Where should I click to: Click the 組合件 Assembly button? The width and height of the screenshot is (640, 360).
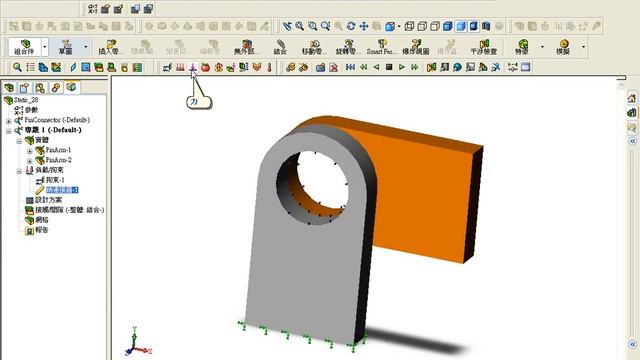point(24,47)
